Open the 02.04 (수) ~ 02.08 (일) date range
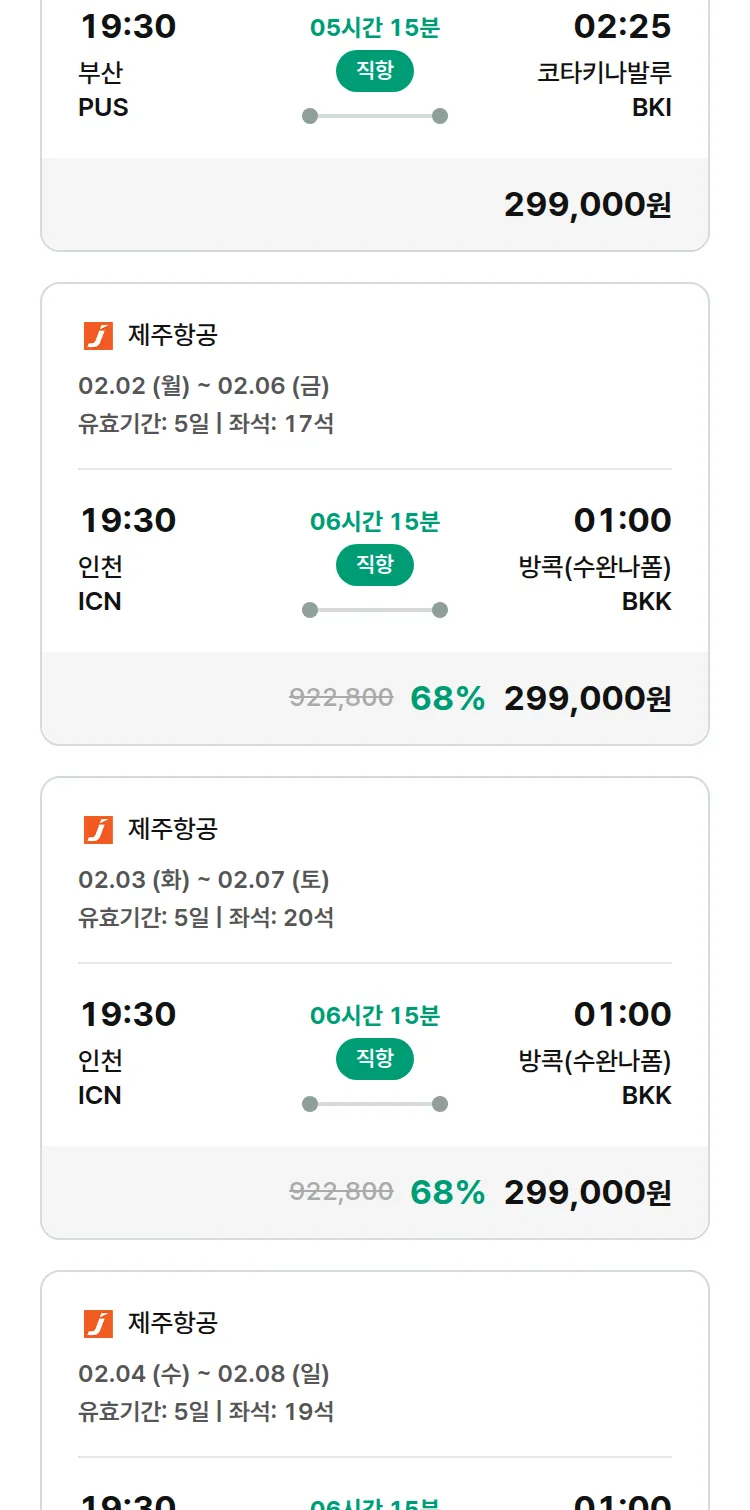 coord(204,1374)
